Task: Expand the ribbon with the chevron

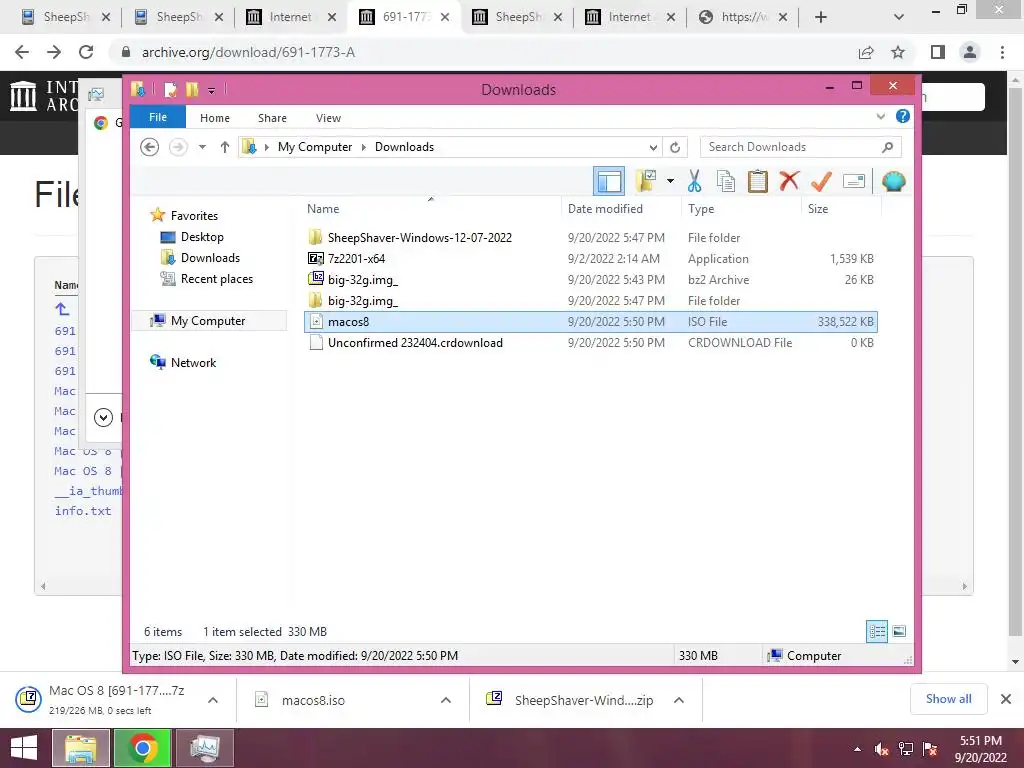Action: [x=880, y=116]
